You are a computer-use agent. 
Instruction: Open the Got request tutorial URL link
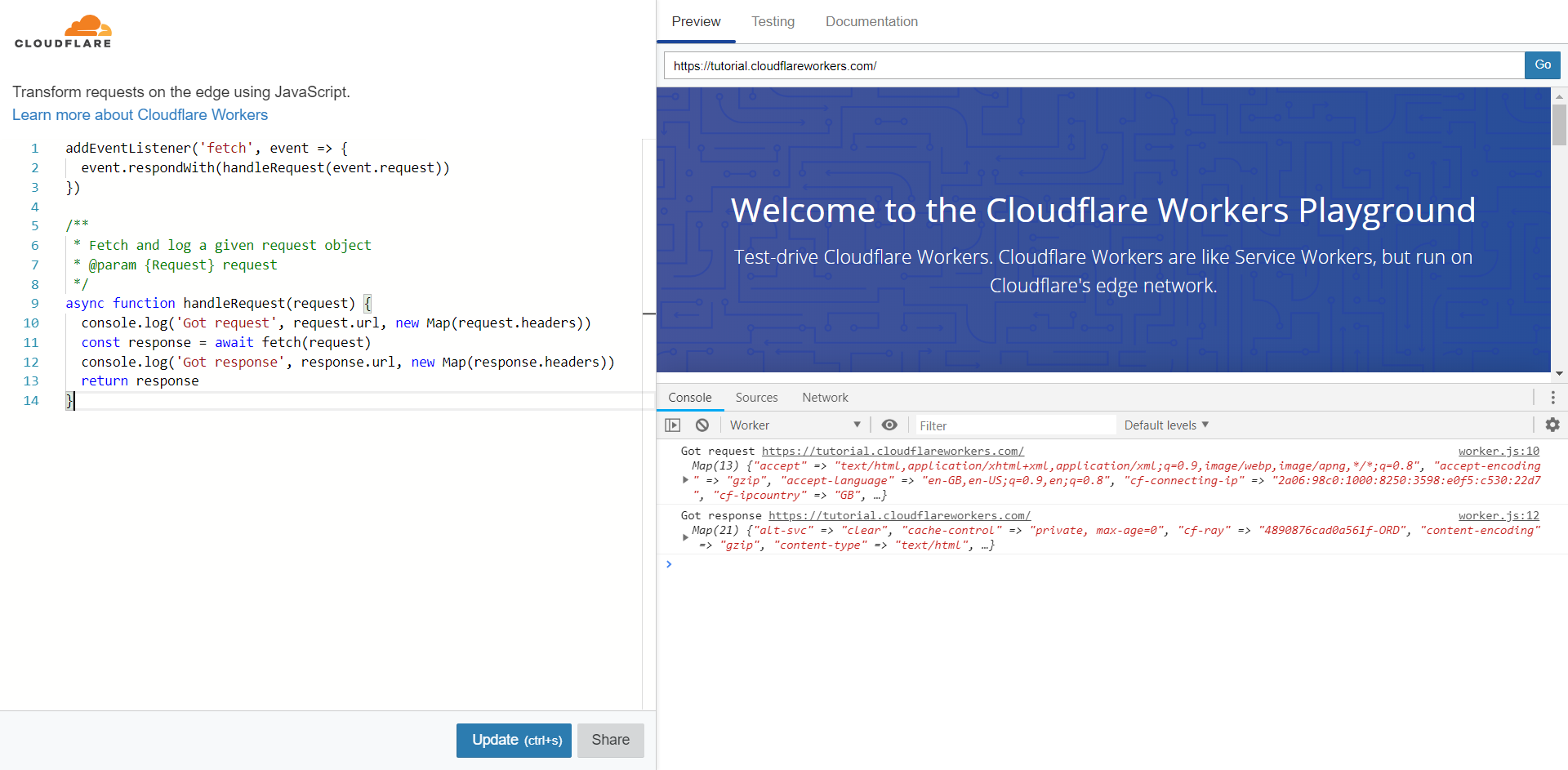pos(893,451)
